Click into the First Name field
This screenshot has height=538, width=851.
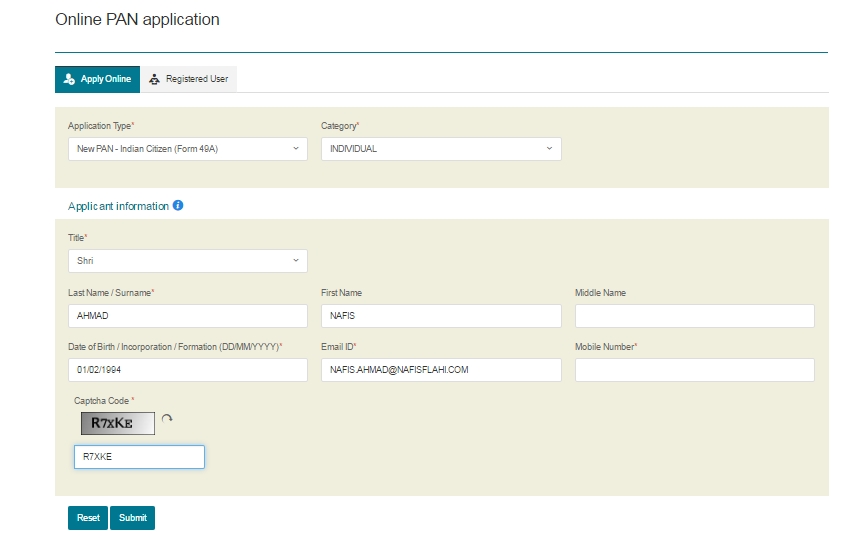[441, 315]
